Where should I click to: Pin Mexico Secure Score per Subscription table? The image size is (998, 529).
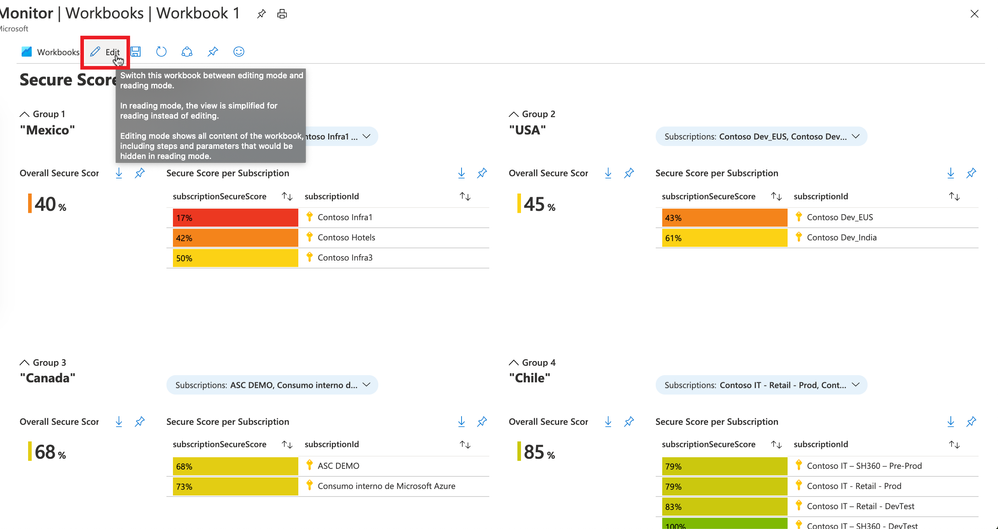click(x=482, y=173)
